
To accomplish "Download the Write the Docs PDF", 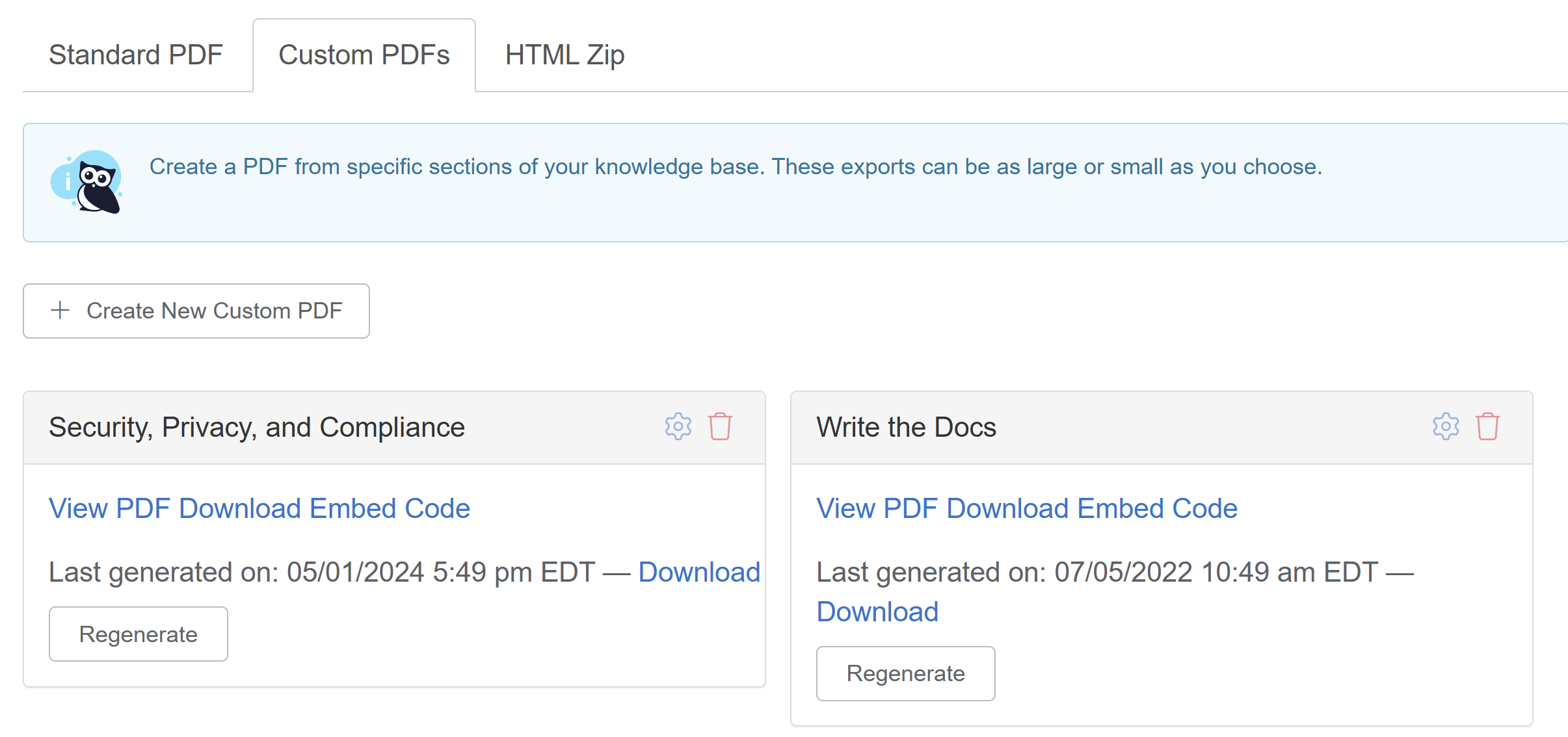I will 877,612.
